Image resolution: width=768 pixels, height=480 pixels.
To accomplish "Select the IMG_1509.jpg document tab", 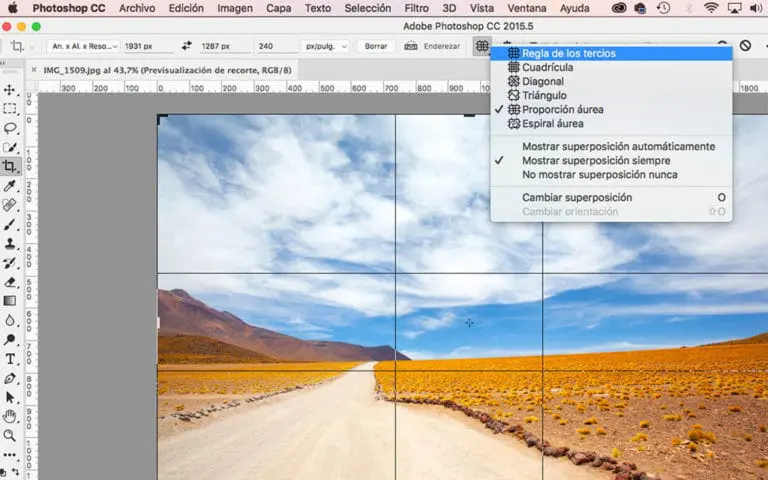I will coord(167,70).
